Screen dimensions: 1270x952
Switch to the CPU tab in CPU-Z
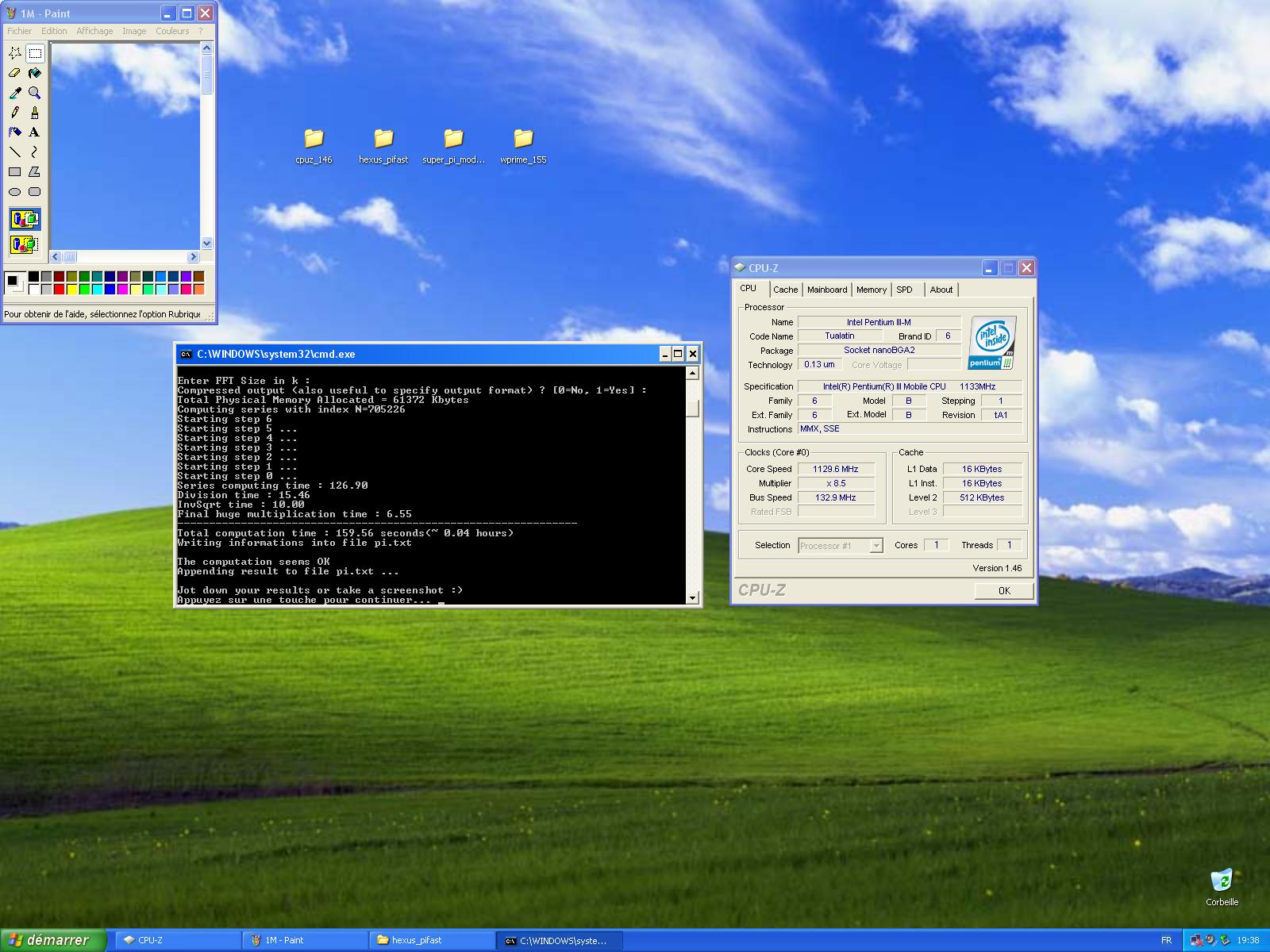point(749,288)
